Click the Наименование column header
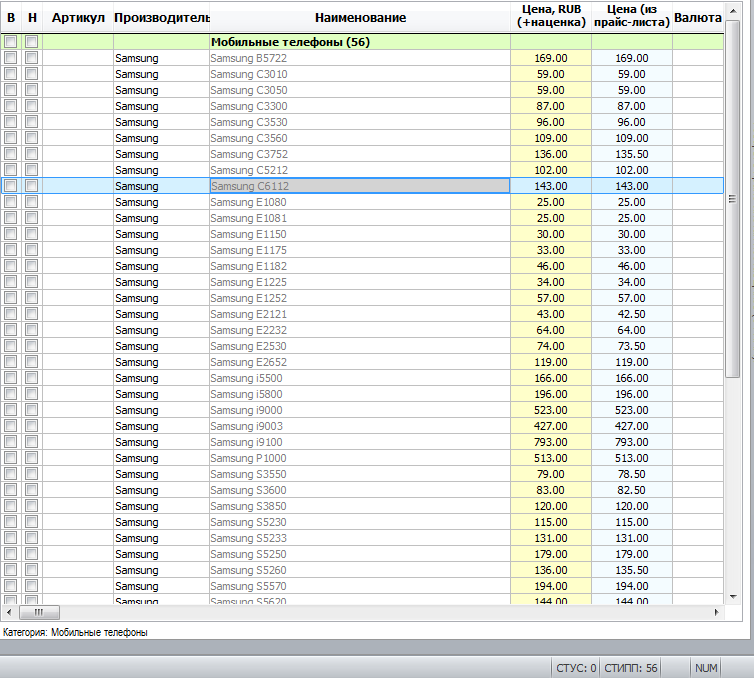 (360, 17)
